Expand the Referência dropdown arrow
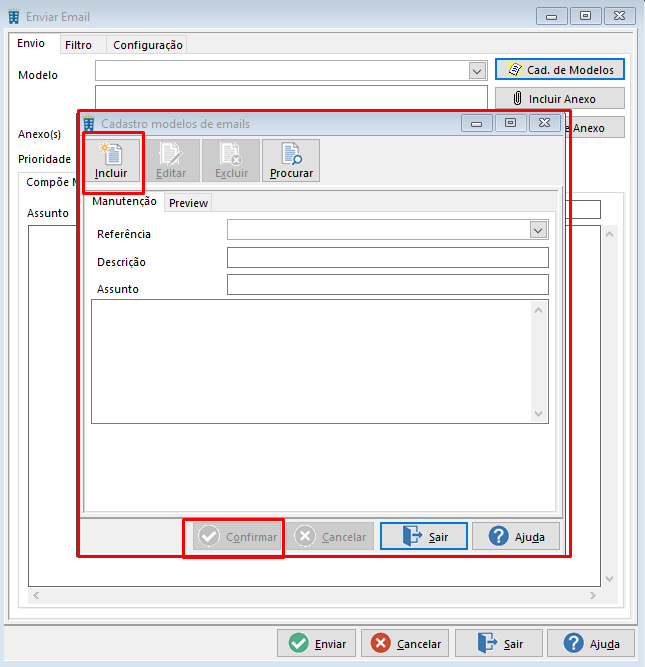Image resolution: width=645 pixels, height=667 pixels. pyautogui.click(x=538, y=230)
